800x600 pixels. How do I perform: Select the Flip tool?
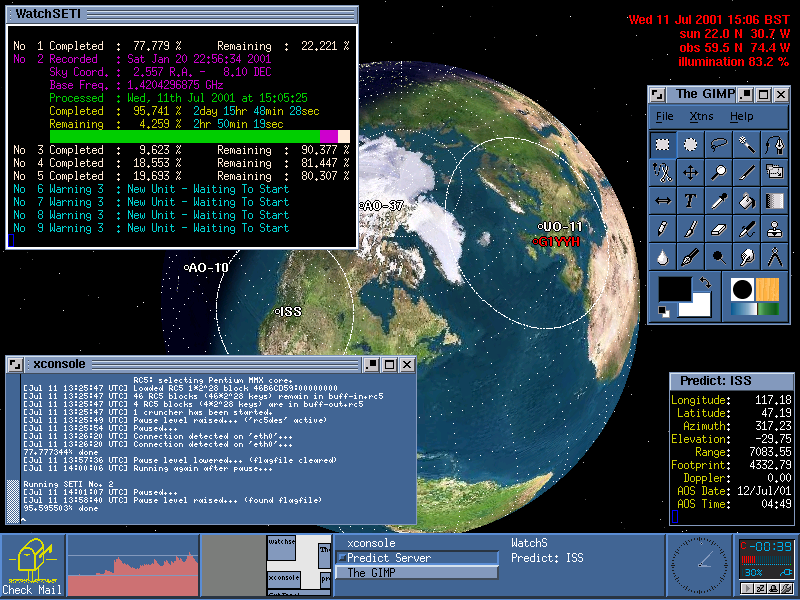(x=663, y=201)
